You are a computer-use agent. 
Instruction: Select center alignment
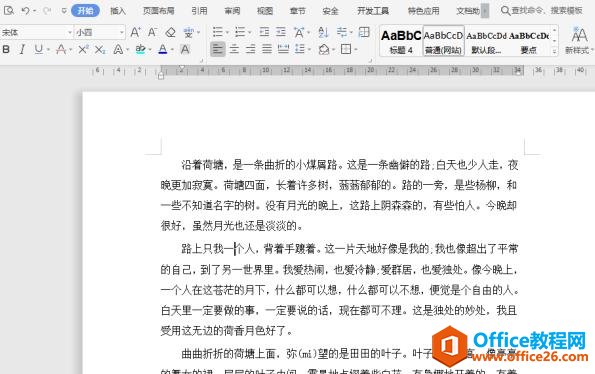[234, 49]
